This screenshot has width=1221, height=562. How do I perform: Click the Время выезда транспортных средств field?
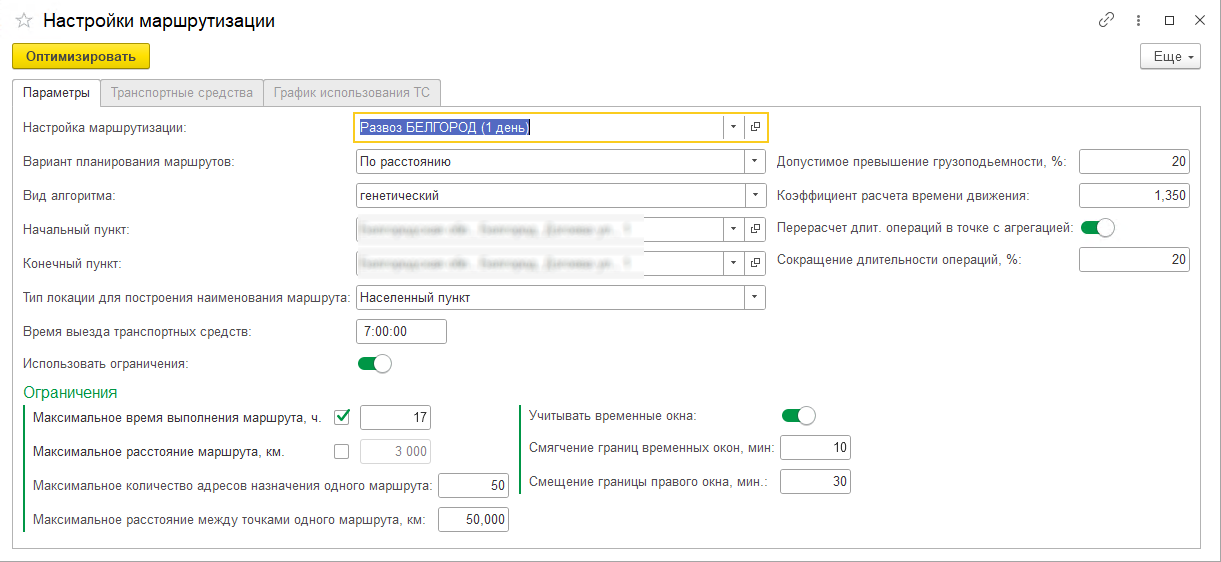point(400,331)
